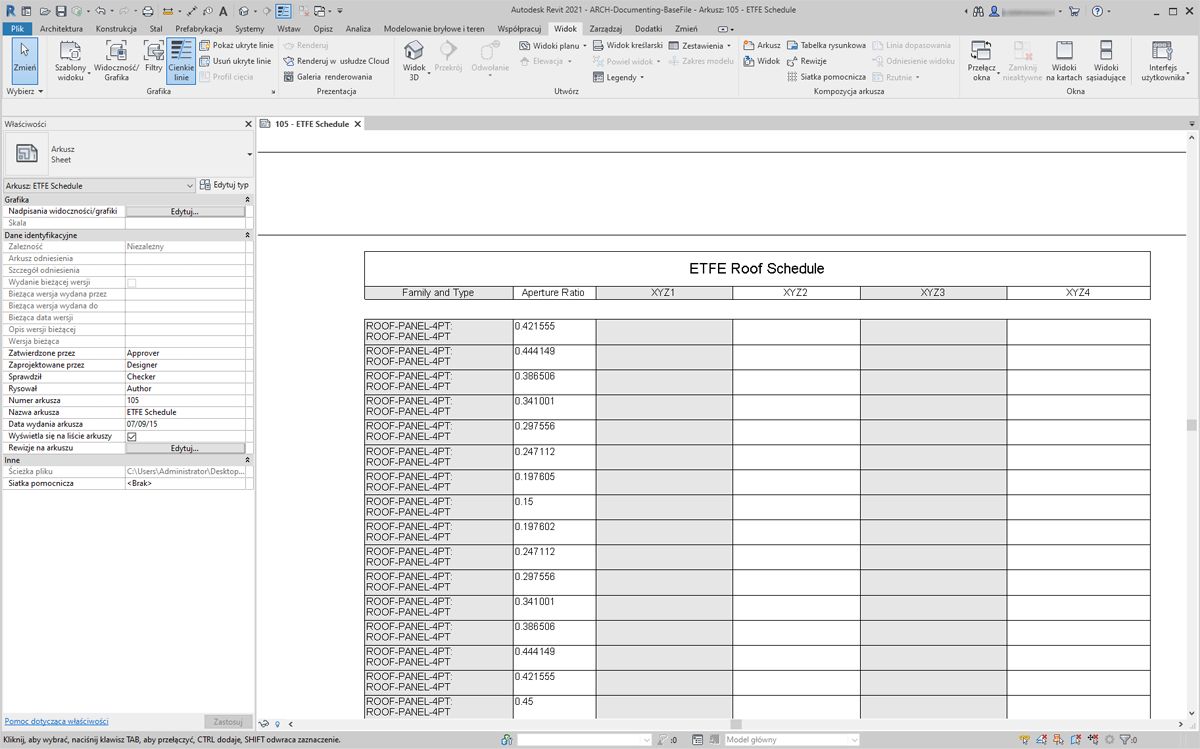Click Pokaż ukryte linie
1200x749 pixels.
coord(236,46)
